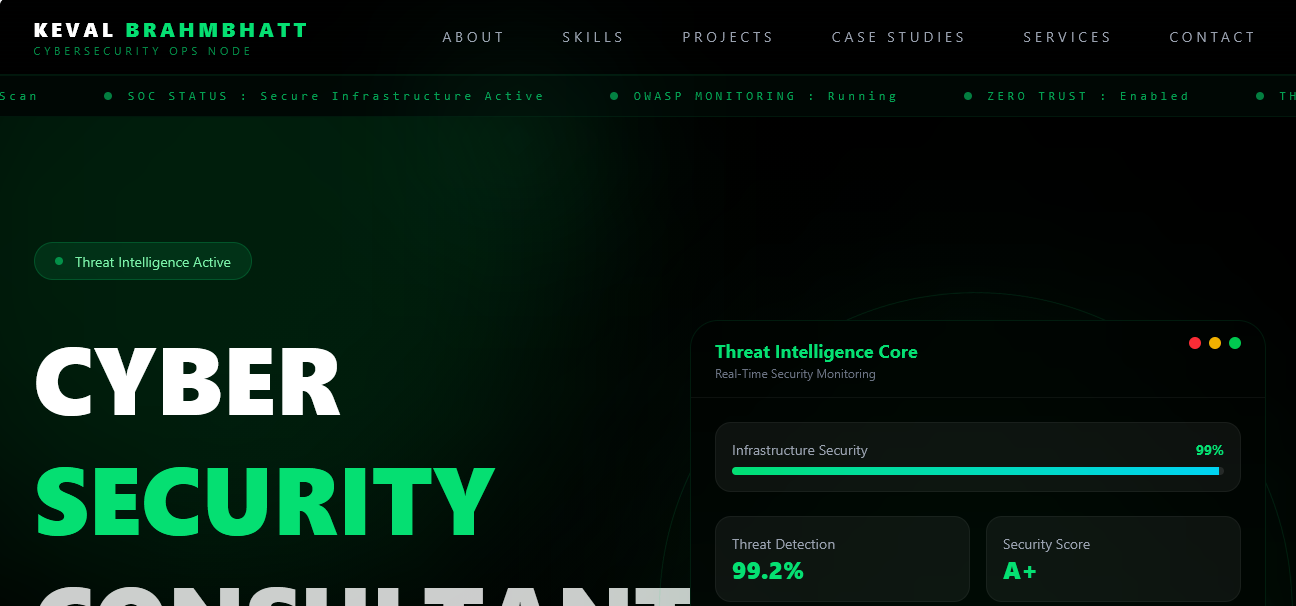Image resolution: width=1296 pixels, height=606 pixels.
Task: Open the About nav link
Action: [474, 37]
